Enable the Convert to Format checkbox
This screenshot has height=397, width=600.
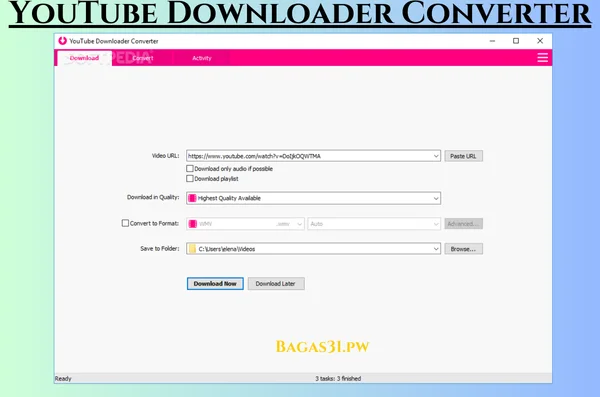coord(125,223)
